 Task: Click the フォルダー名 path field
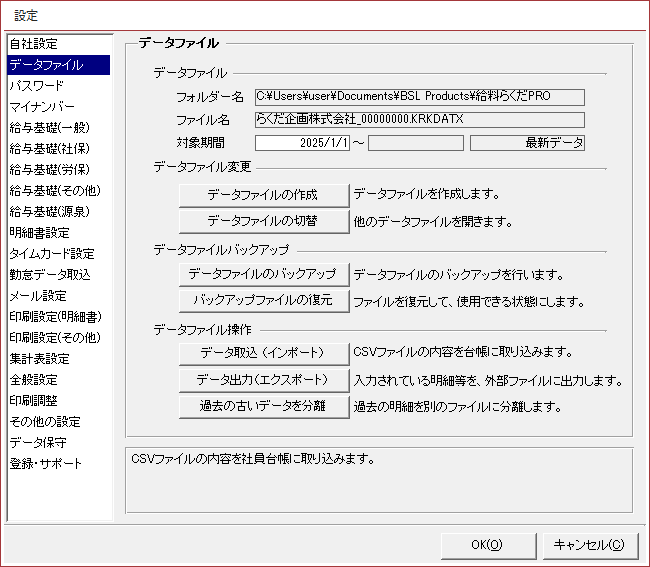[418, 97]
